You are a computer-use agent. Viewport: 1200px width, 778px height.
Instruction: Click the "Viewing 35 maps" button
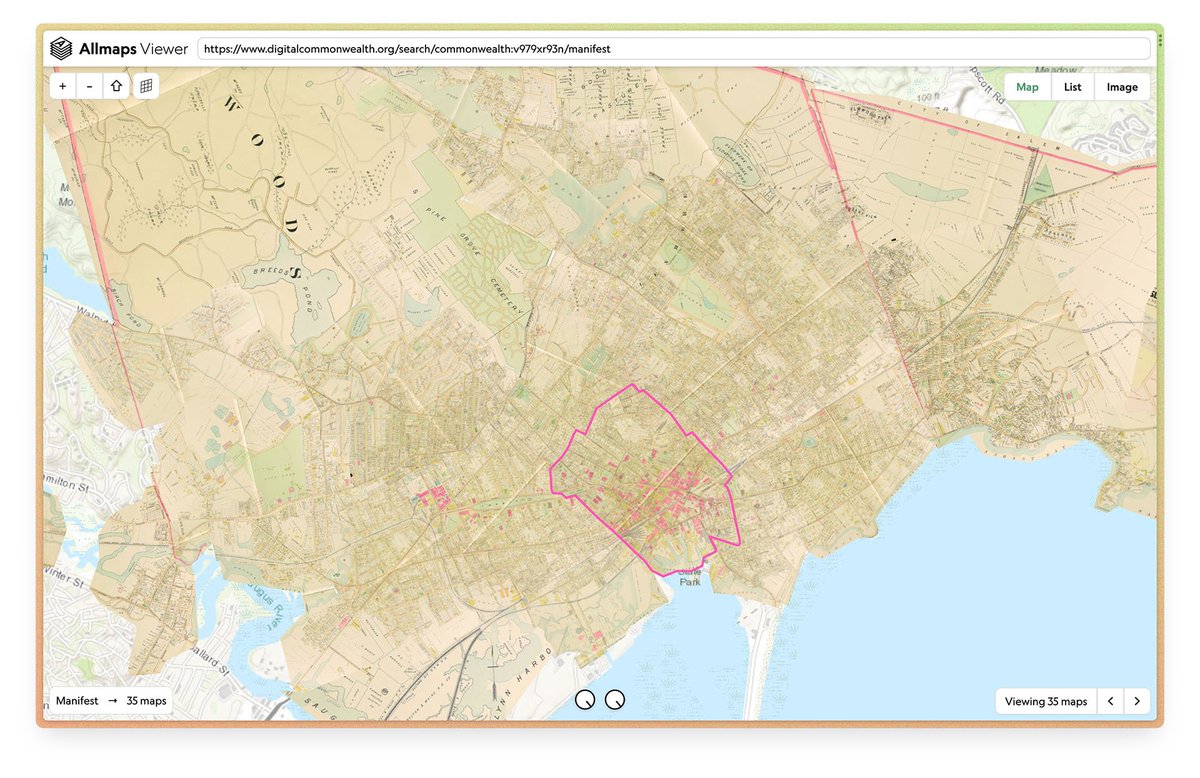(x=1045, y=701)
